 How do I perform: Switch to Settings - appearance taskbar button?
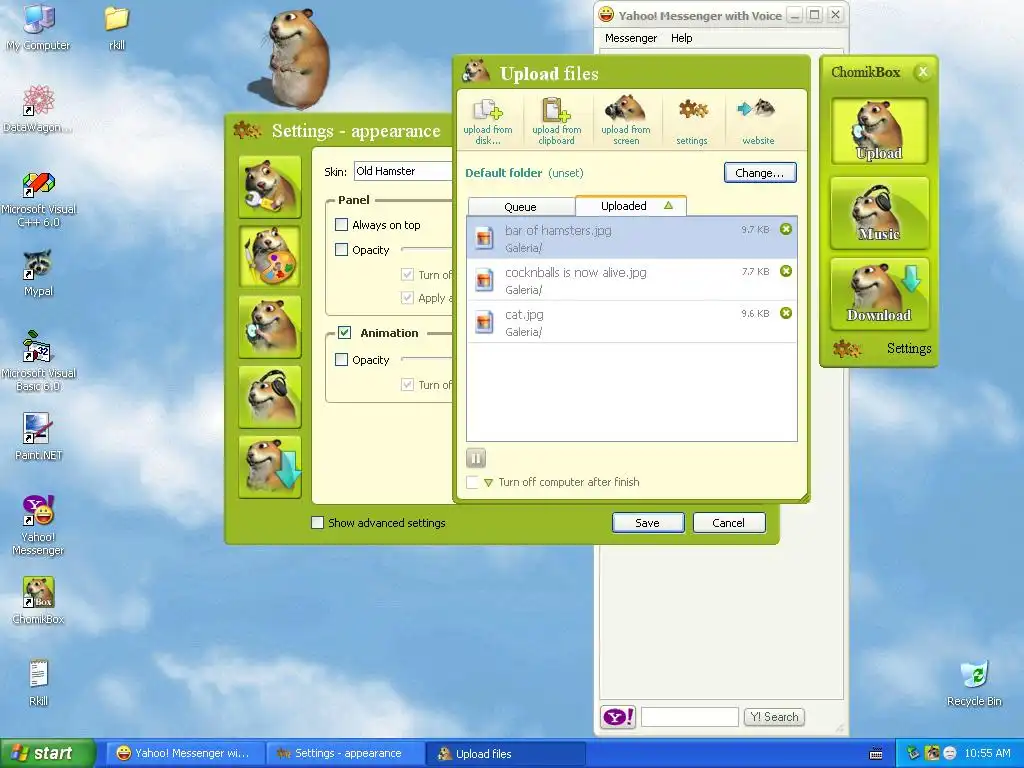tap(345, 754)
